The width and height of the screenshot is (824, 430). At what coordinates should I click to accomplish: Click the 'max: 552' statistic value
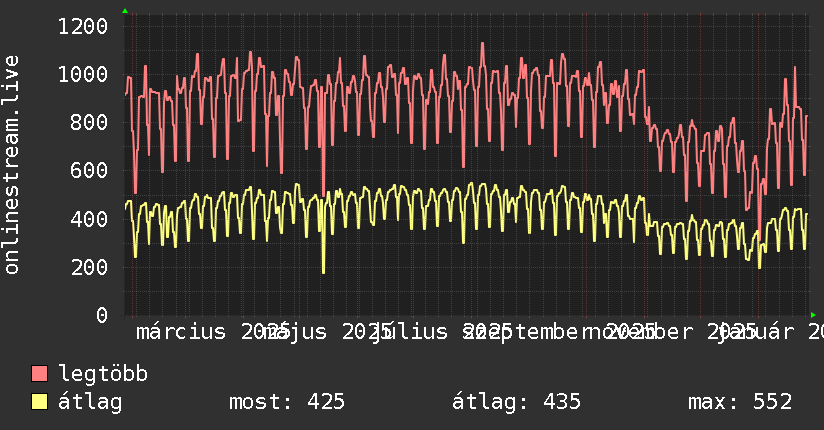click(x=740, y=402)
